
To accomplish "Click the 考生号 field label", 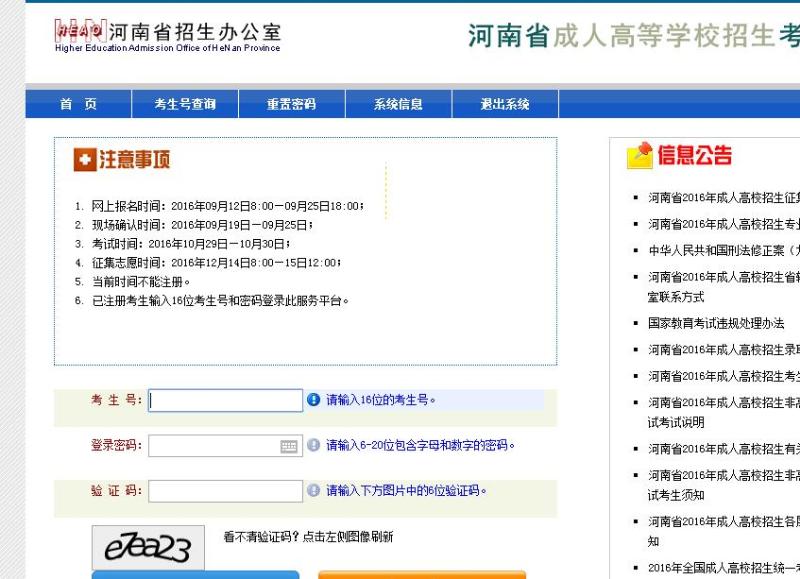I will pyautogui.click(x=117, y=399).
